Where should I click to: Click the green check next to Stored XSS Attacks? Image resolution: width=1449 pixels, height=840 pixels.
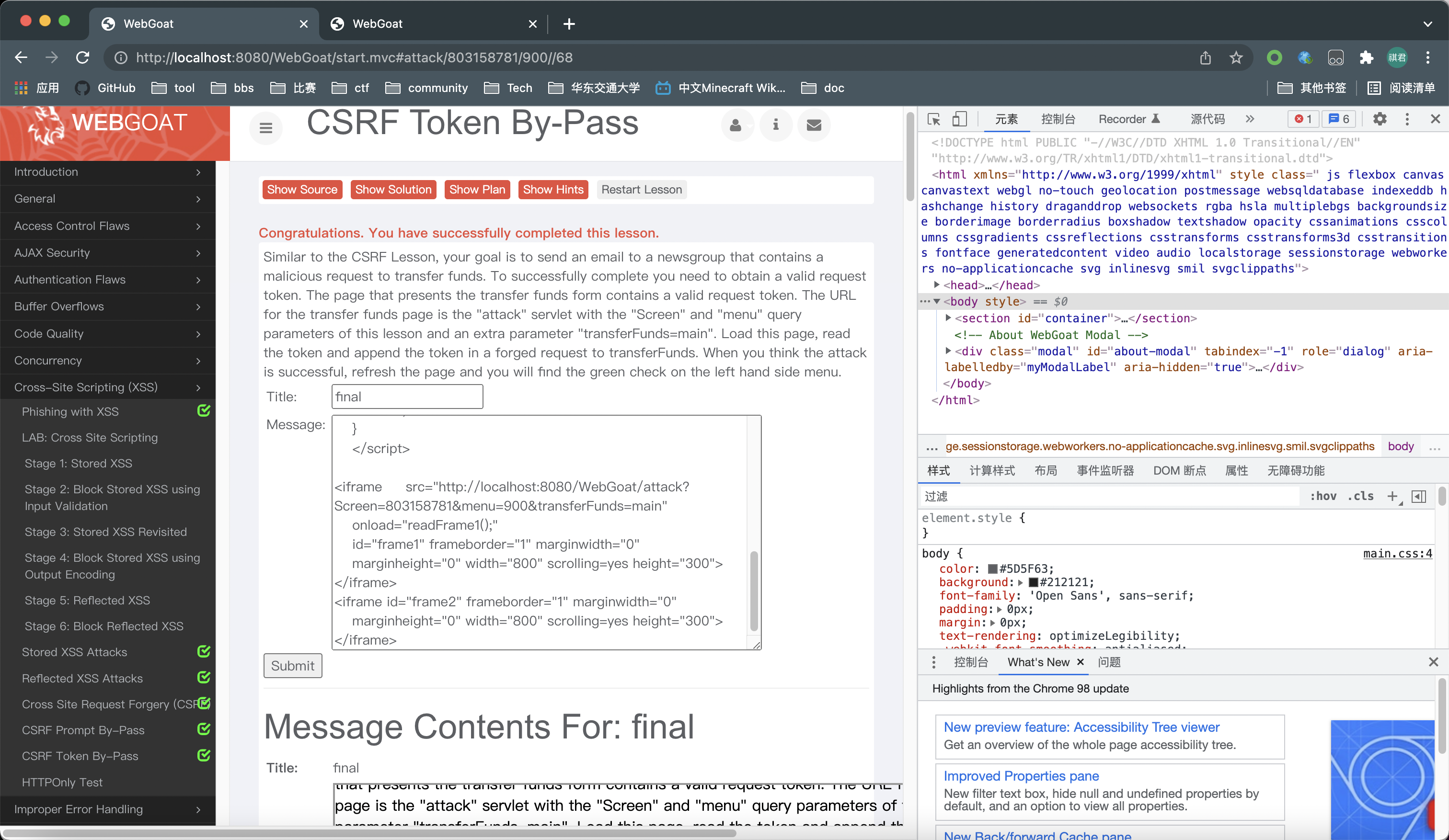[204, 651]
